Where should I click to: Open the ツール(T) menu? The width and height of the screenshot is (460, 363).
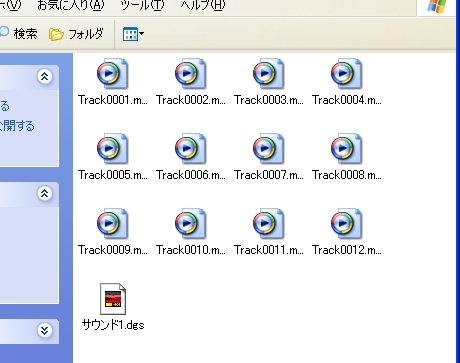[x=142, y=5]
